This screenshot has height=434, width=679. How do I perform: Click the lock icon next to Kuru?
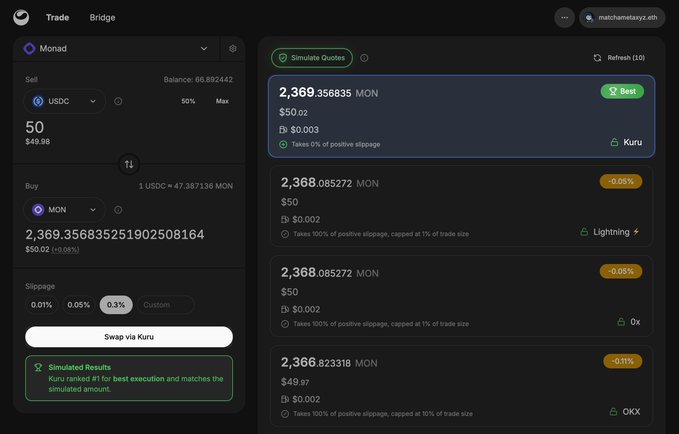click(614, 142)
